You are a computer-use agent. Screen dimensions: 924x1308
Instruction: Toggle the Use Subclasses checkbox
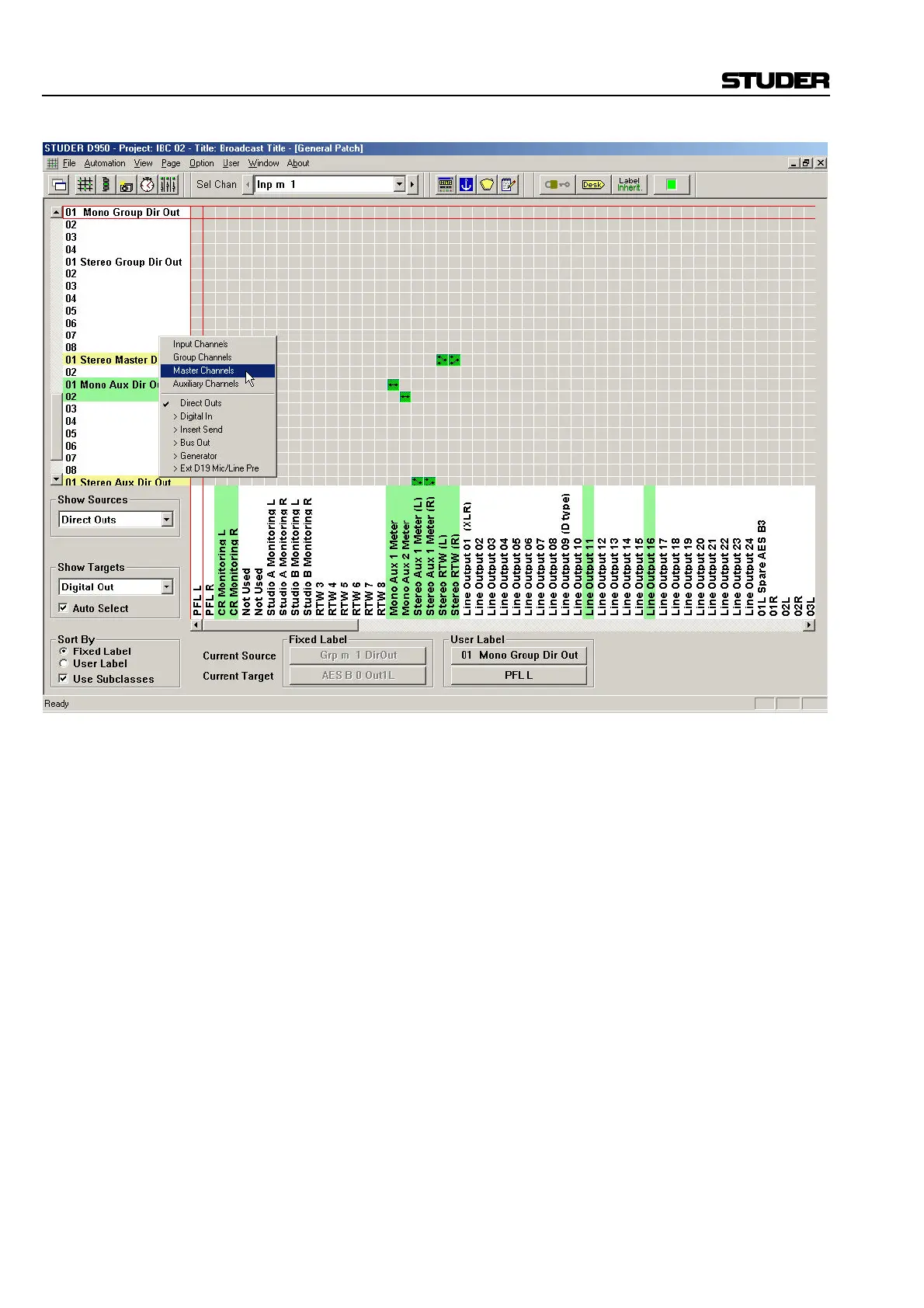64,679
